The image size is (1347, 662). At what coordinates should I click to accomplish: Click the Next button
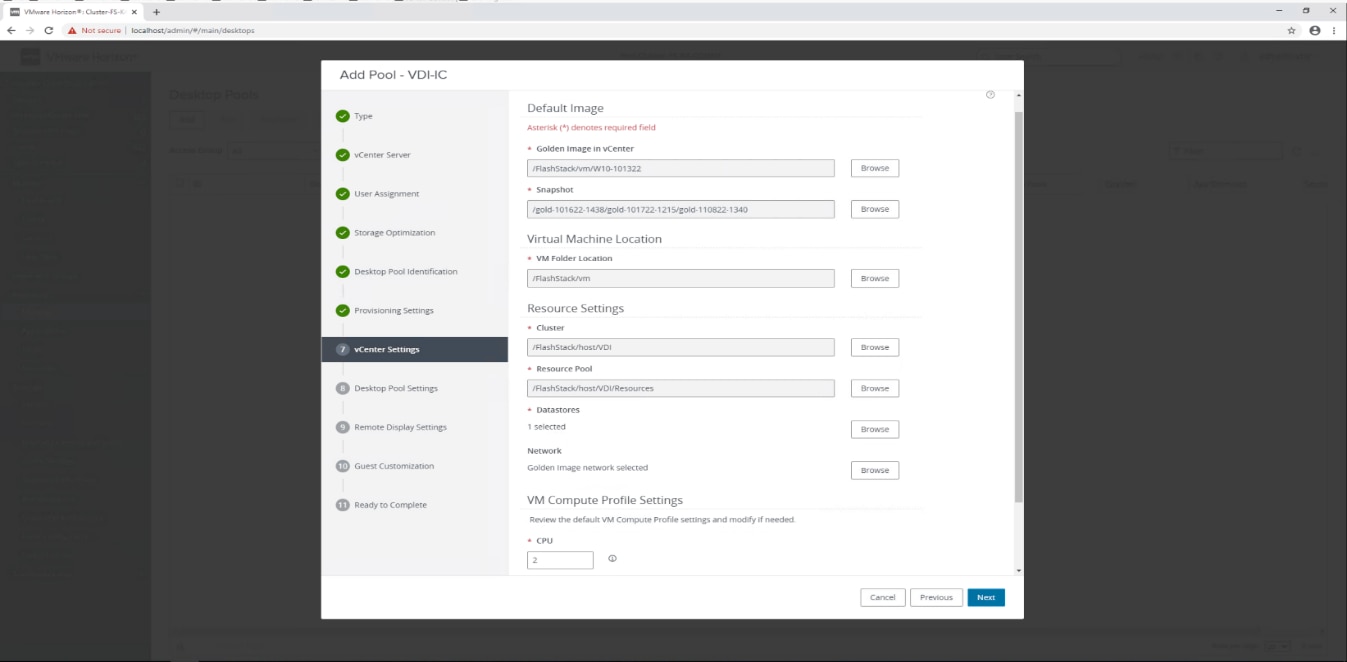coord(986,597)
